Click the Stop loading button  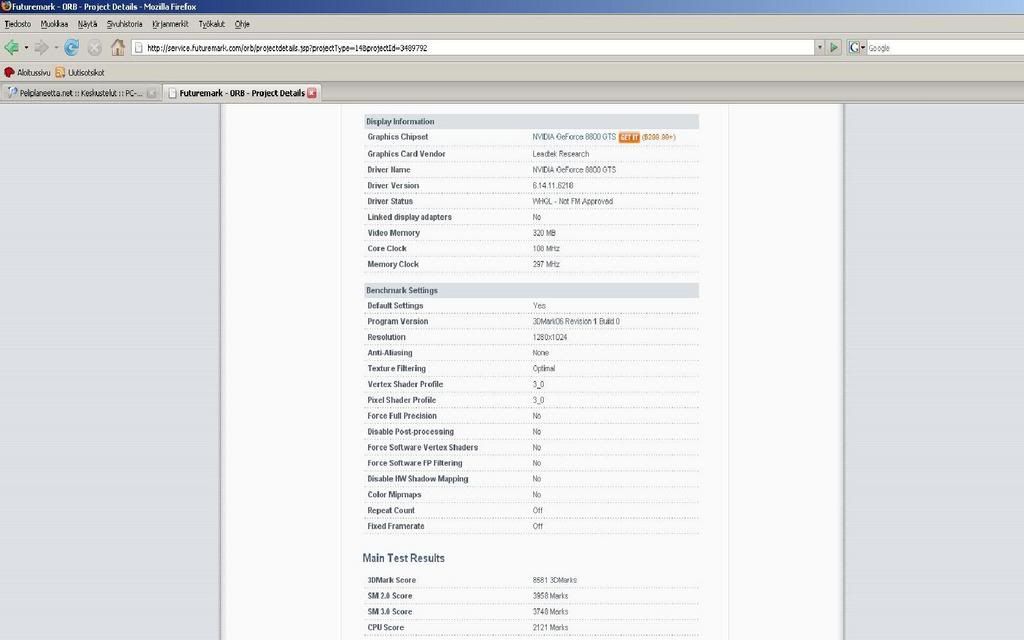[95, 47]
